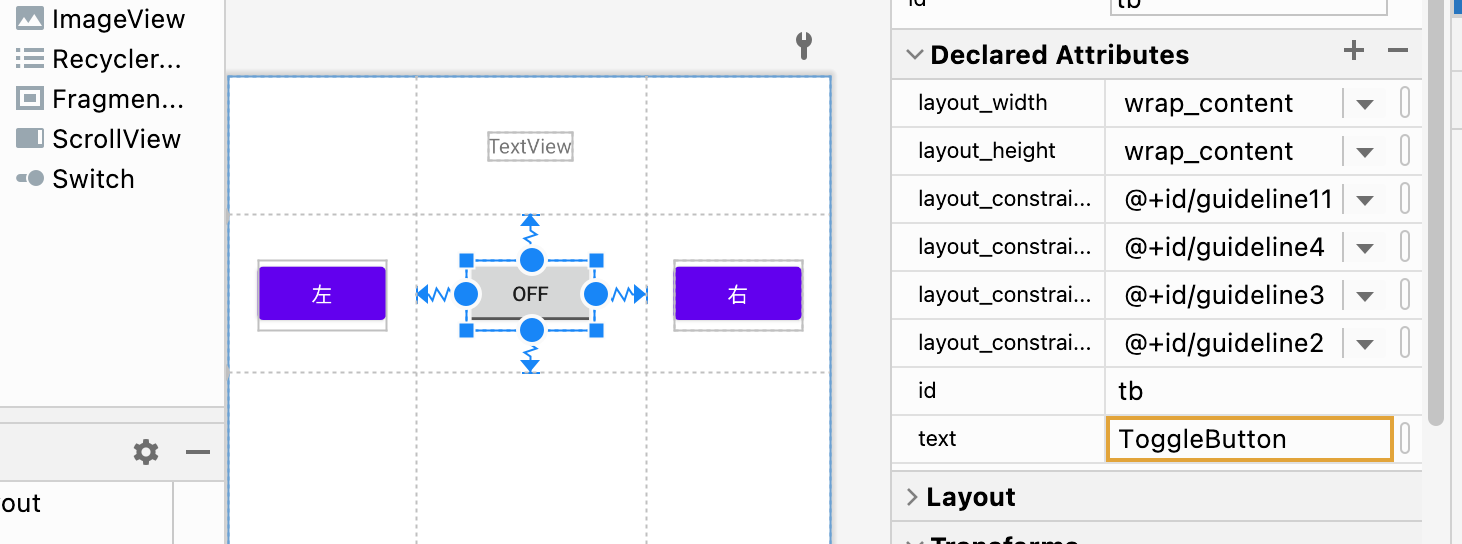Click the @+id/guideline4 value
This screenshot has height=544, width=1462.
pyautogui.click(x=1224, y=247)
